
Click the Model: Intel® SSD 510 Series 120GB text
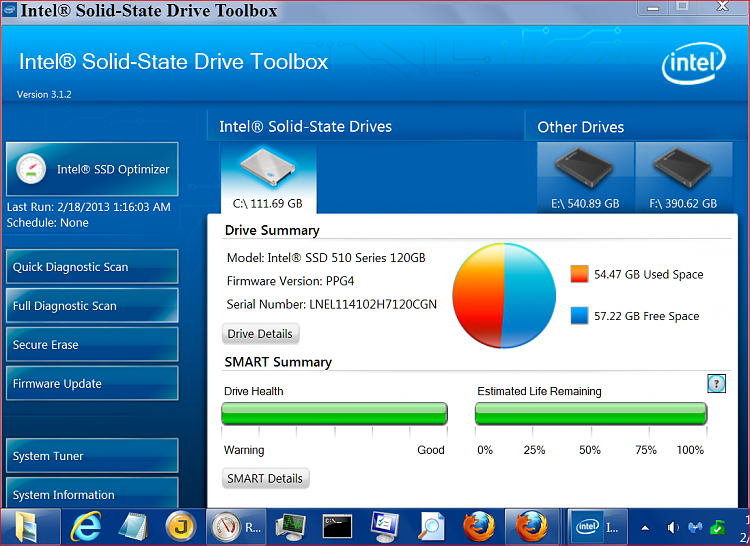[x=326, y=258]
